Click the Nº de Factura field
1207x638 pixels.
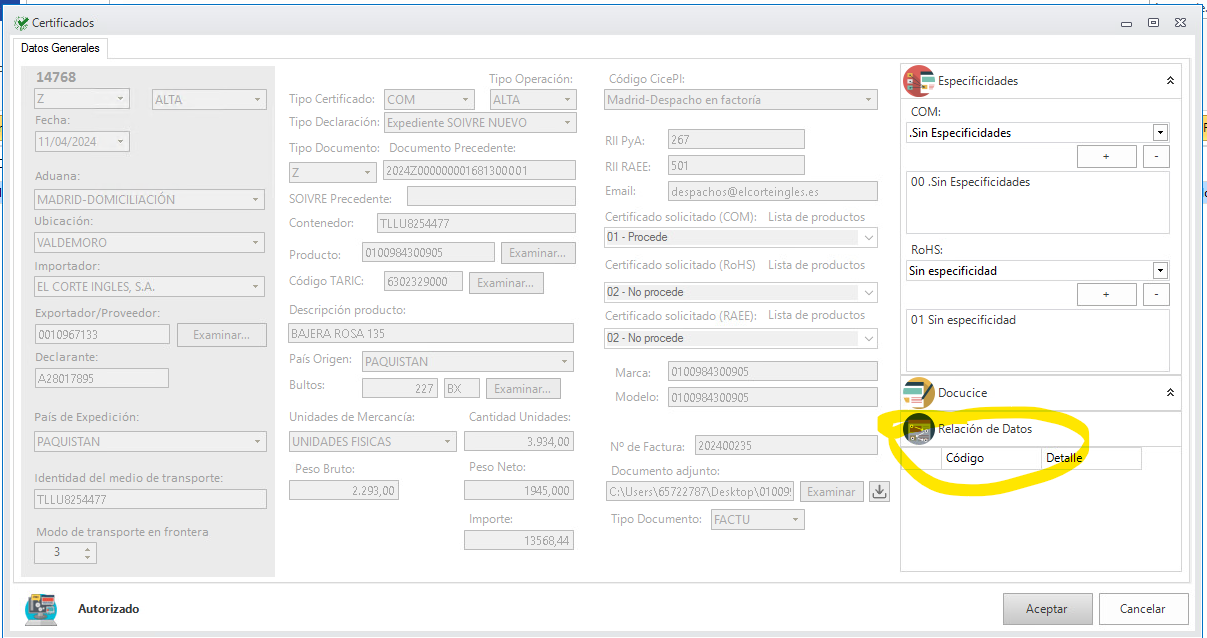point(772,445)
